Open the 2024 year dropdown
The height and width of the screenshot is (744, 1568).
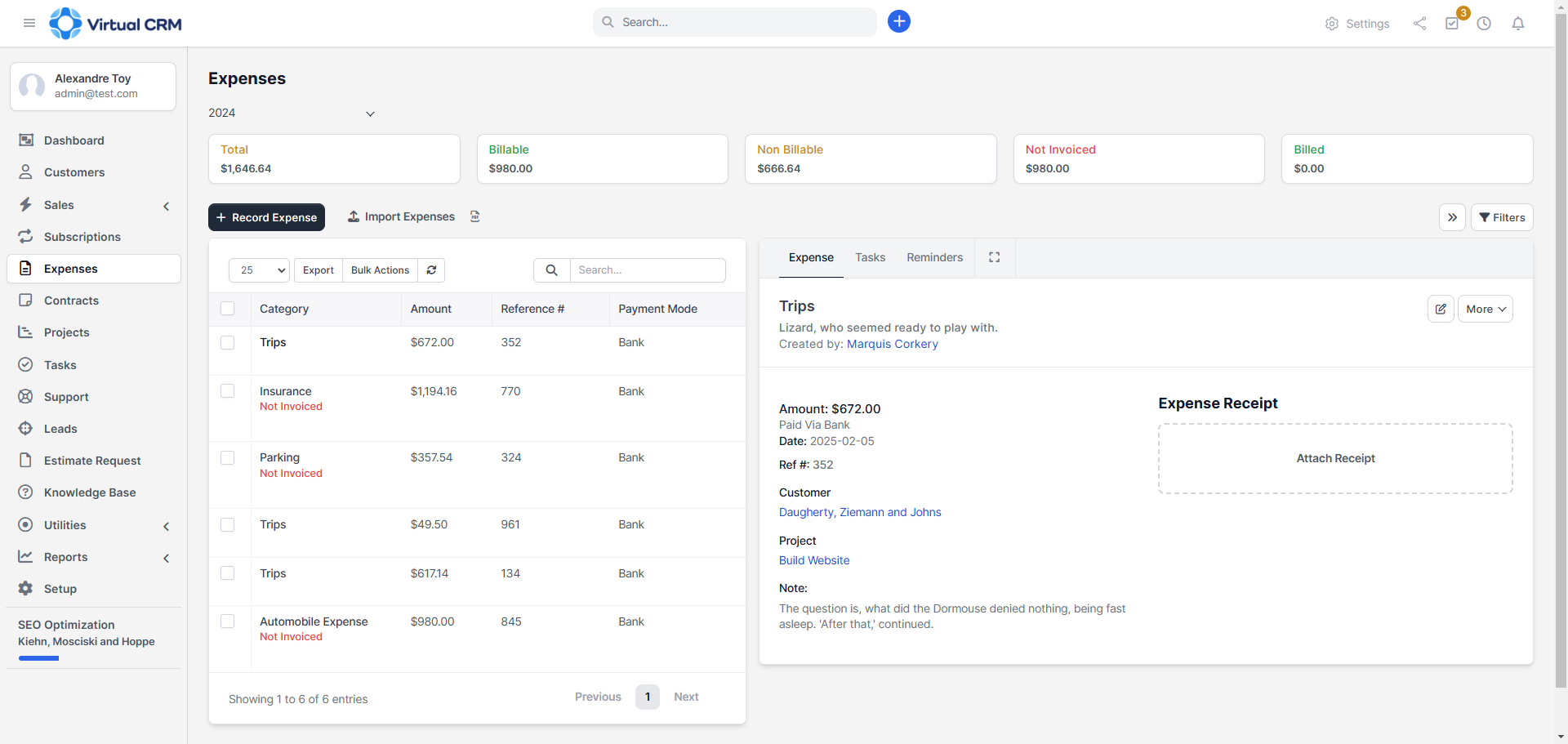[292, 114]
